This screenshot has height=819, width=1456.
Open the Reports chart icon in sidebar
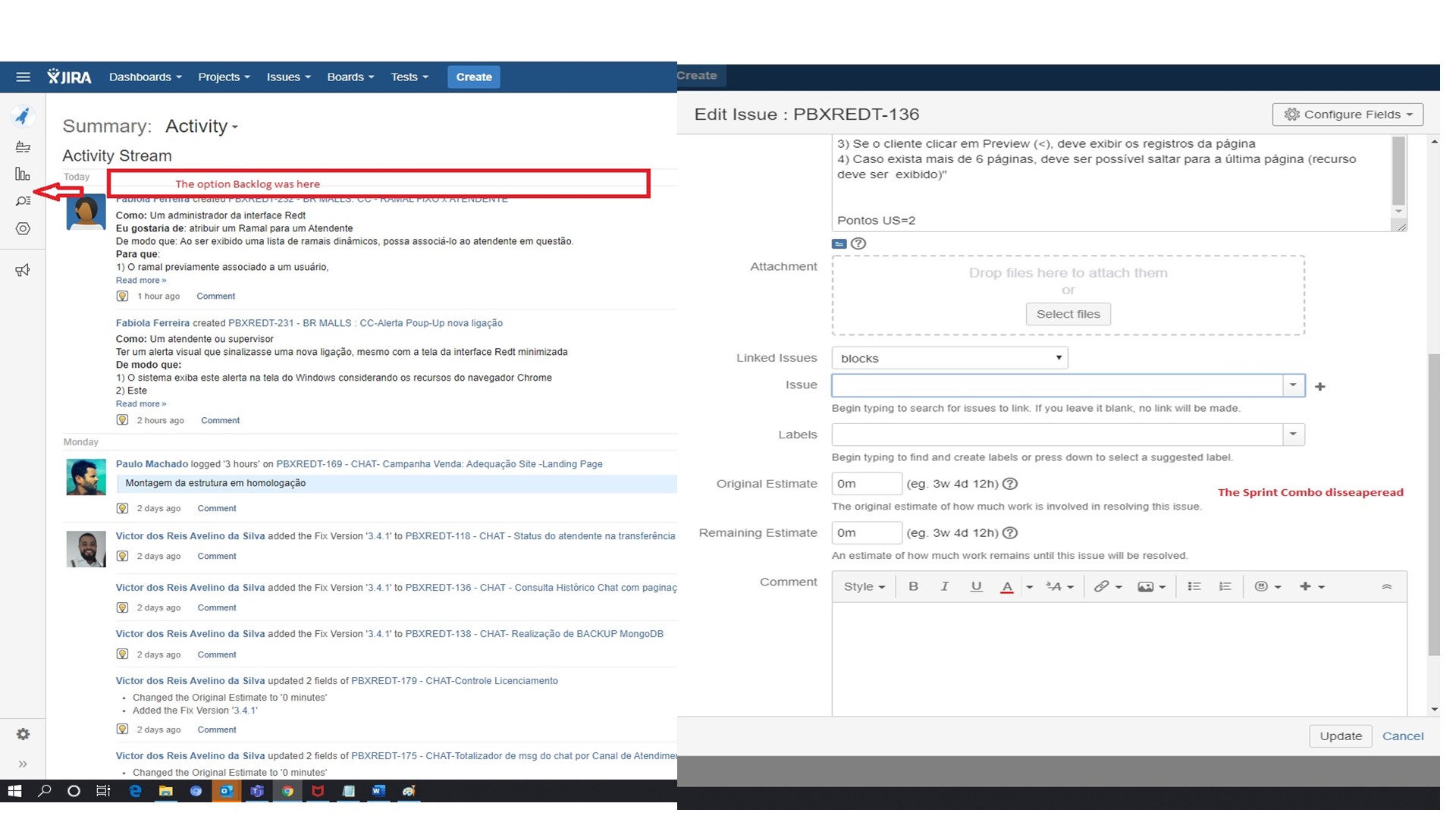point(23,174)
